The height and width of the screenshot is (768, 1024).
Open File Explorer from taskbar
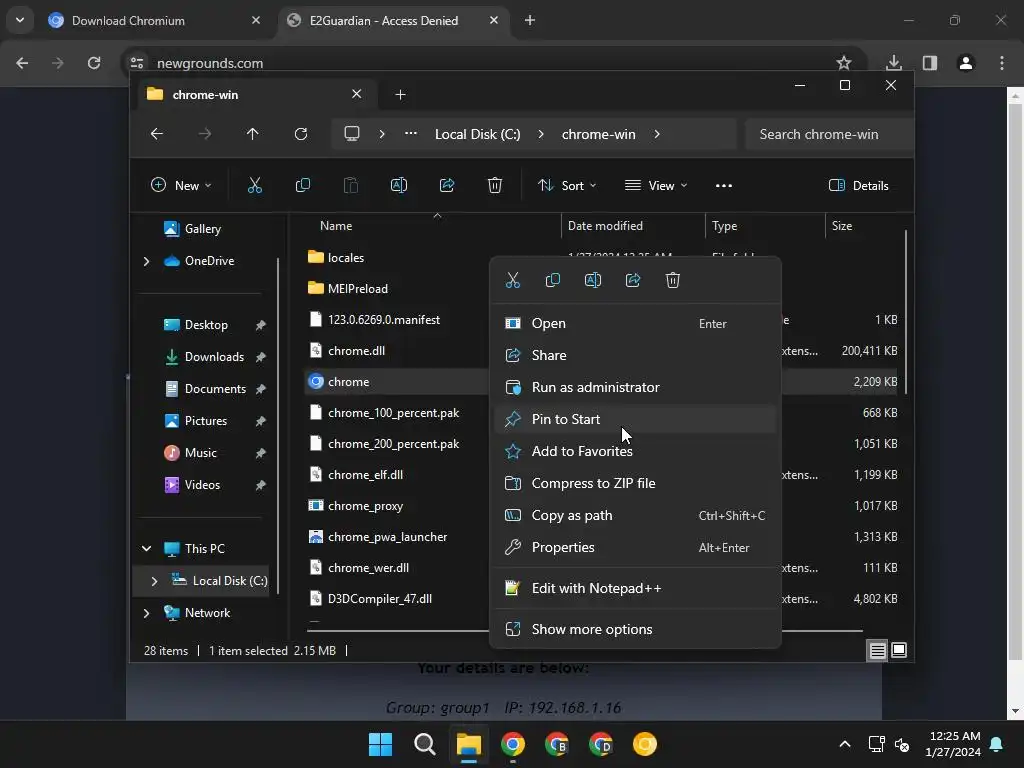[x=469, y=744]
